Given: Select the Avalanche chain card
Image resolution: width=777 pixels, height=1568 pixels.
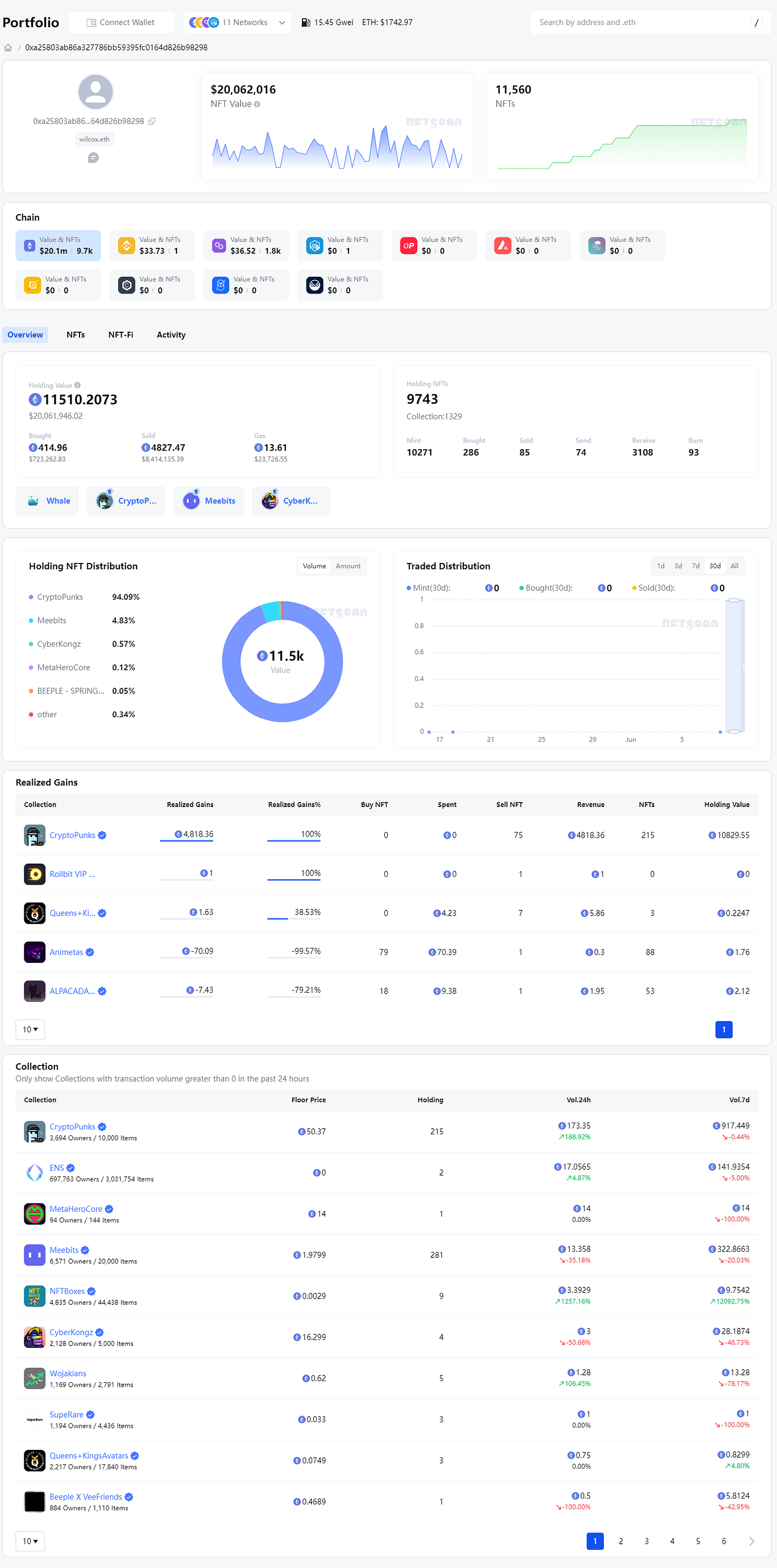Looking at the screenshot, I should pyautogui.click(x=528, y=245).
